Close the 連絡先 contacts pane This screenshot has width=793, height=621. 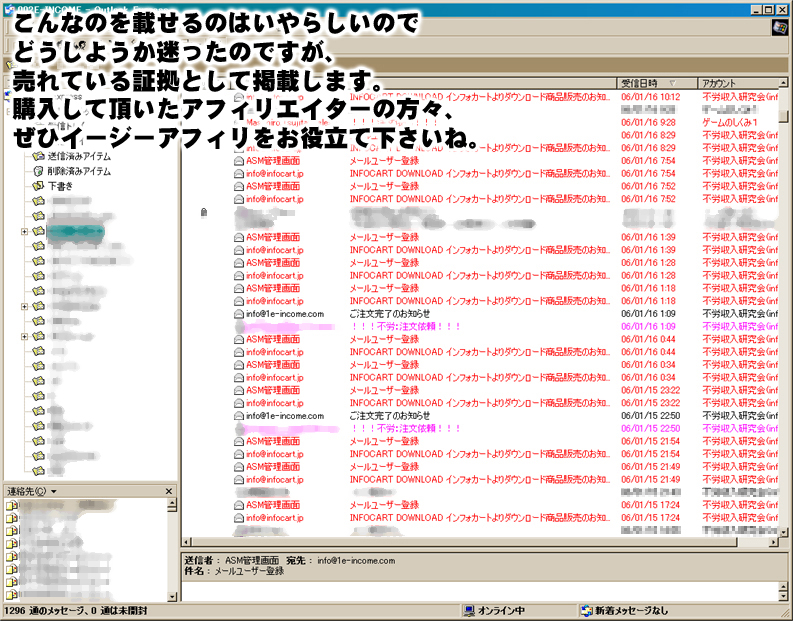pyautogui.click(x=169, y=491)
